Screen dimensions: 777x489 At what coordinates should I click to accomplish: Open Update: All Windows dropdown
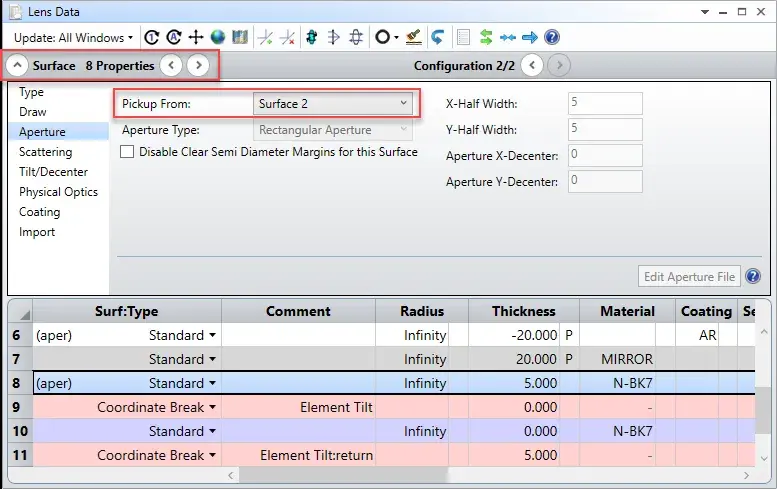73,38
